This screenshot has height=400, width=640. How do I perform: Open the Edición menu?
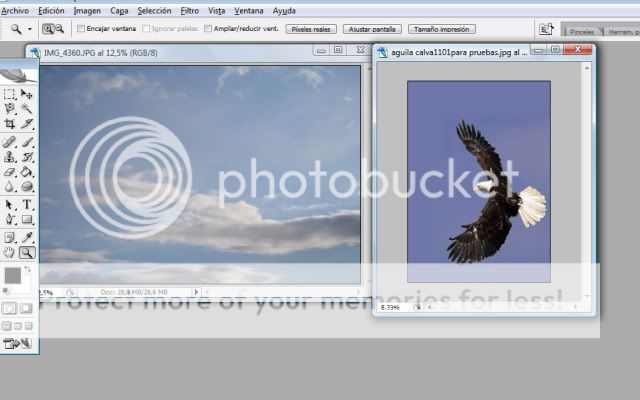pyautogui.click(x=51, y=11)
